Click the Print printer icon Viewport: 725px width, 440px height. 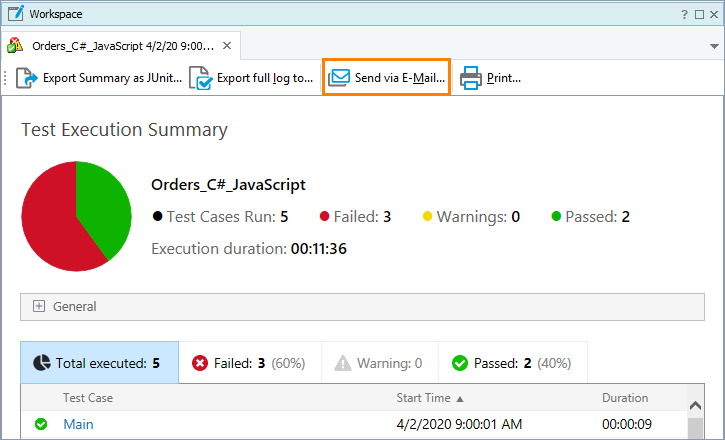click(470, 77)
